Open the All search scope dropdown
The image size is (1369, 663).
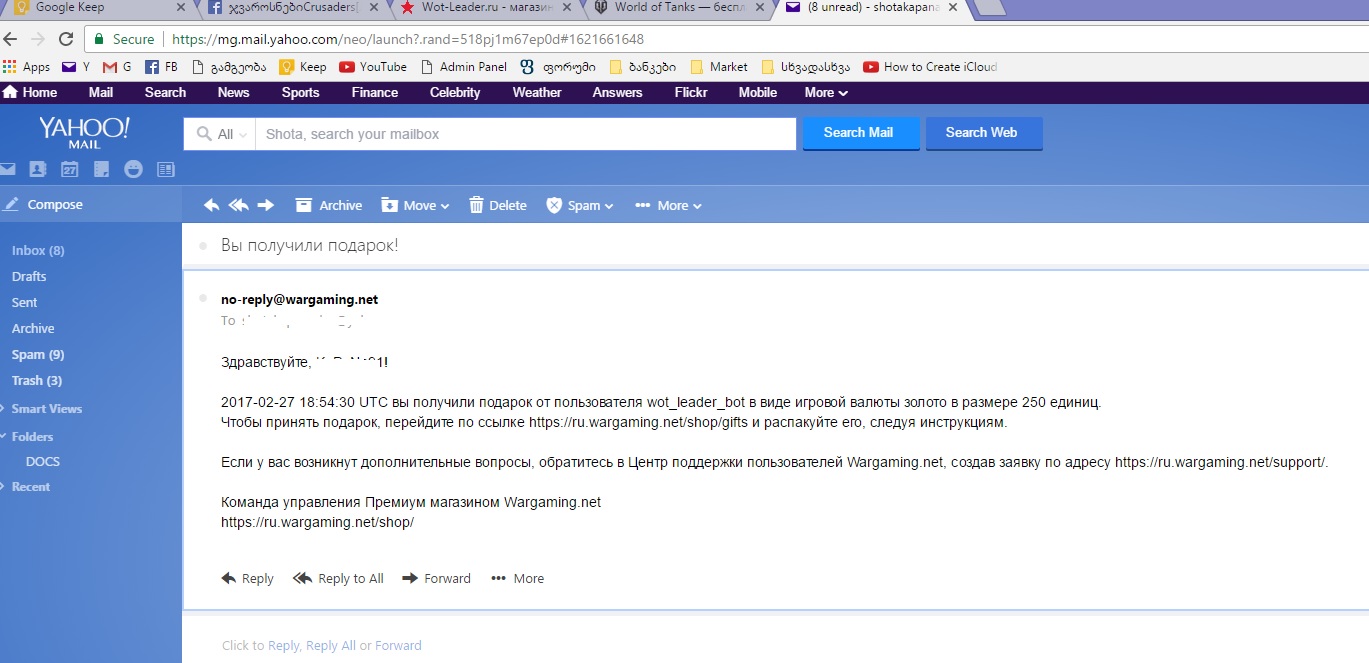click(220, 134)
